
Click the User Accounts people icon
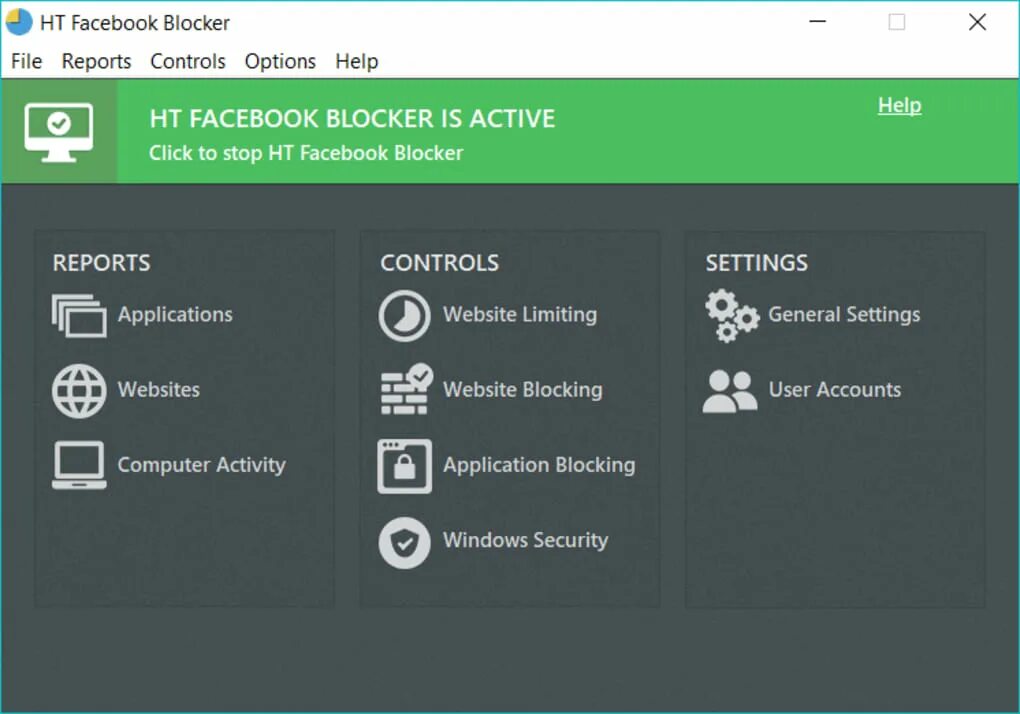click(x=730, y=391)
